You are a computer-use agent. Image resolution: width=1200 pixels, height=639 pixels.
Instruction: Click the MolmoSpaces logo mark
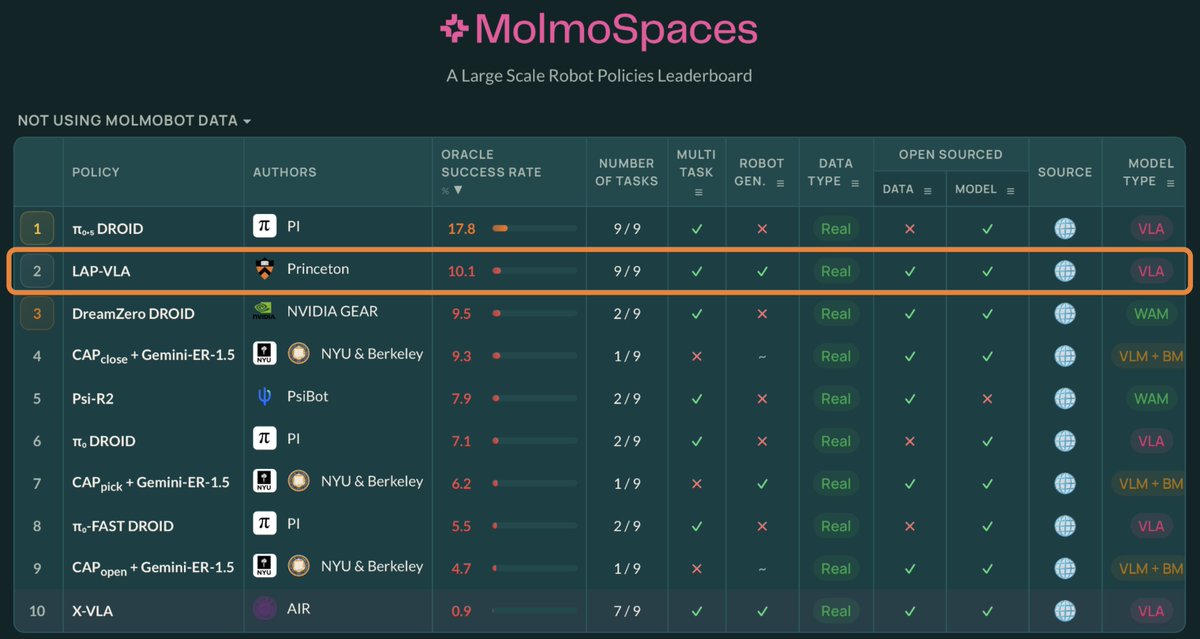click(455, 29)
